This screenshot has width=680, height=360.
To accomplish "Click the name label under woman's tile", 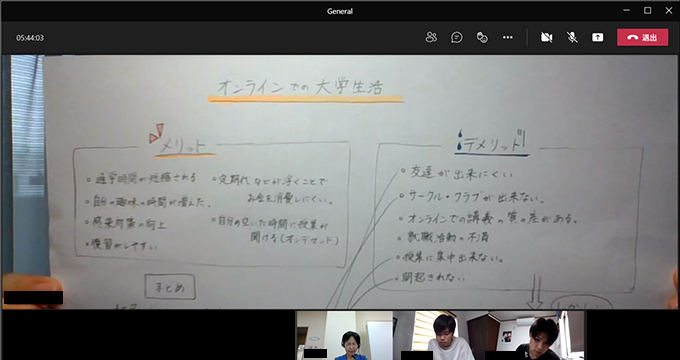I will tap(315, 353).
